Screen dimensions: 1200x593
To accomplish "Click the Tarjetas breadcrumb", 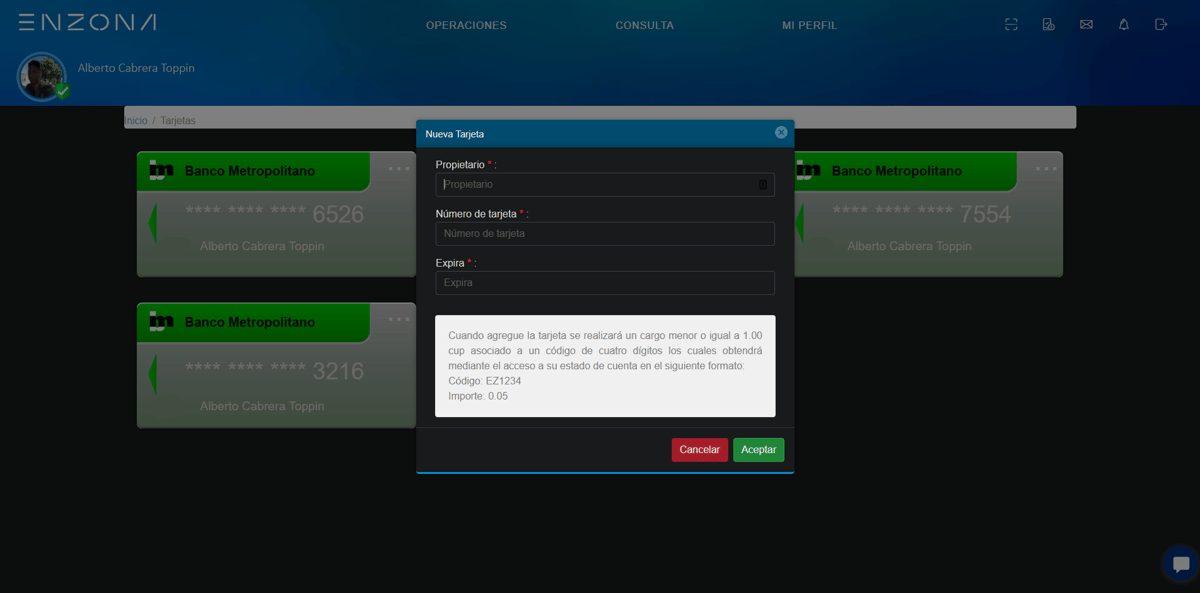I will coord(178,120).
